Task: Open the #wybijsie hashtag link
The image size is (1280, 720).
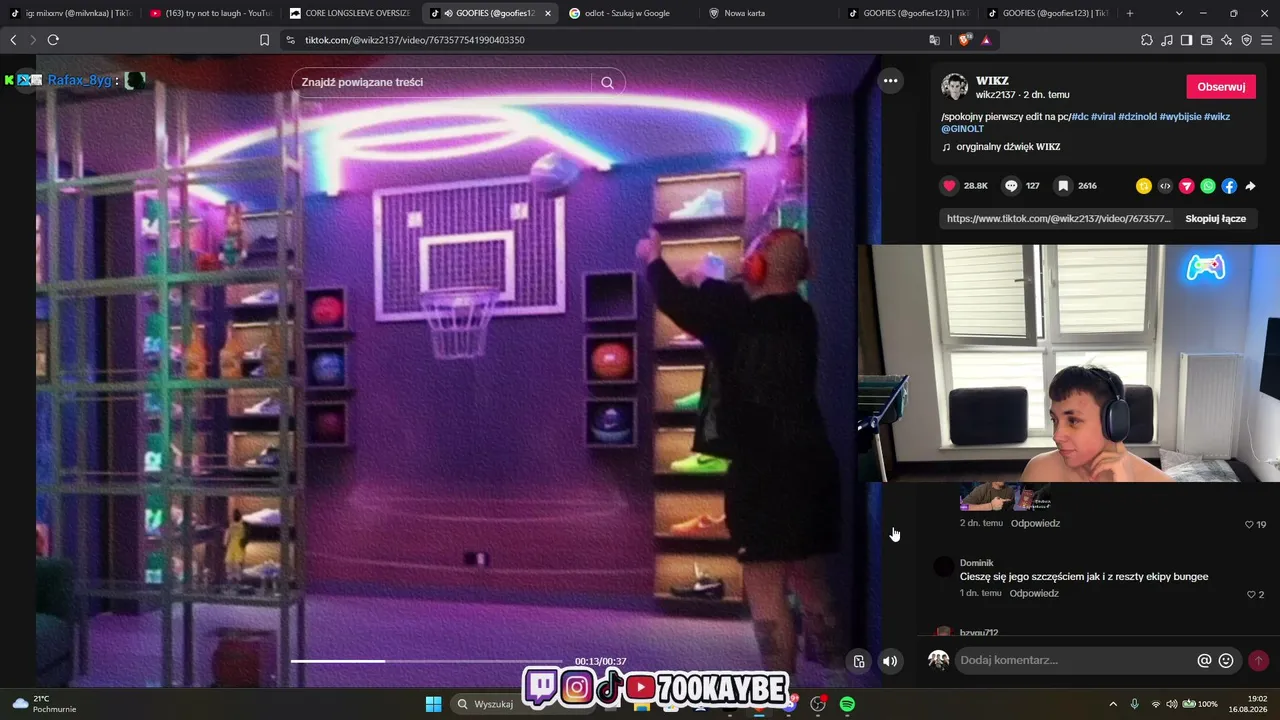Action: [1181, 116]
